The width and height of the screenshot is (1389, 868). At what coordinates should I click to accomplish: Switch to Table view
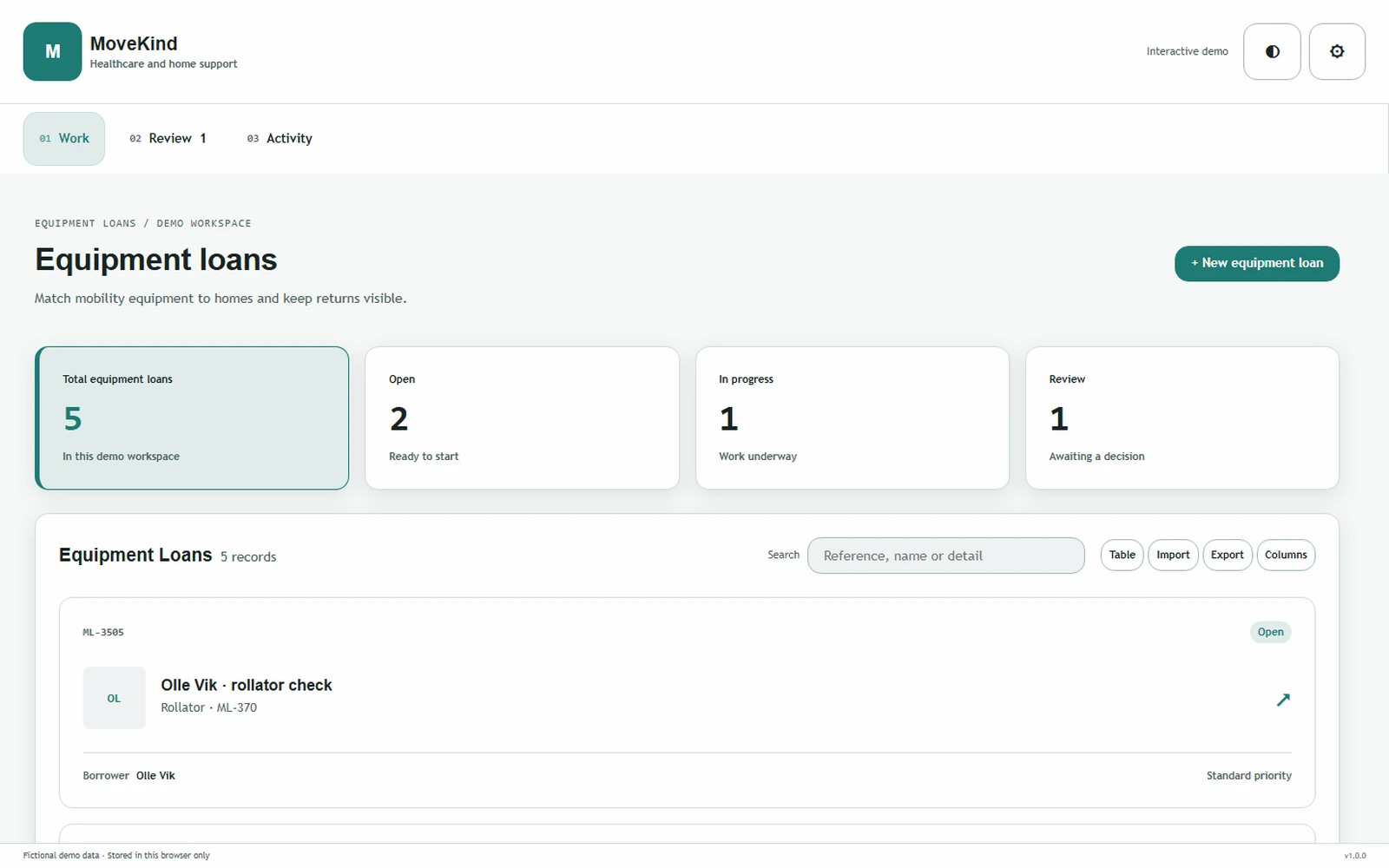pyautogui.click(x=1122, y=555)
